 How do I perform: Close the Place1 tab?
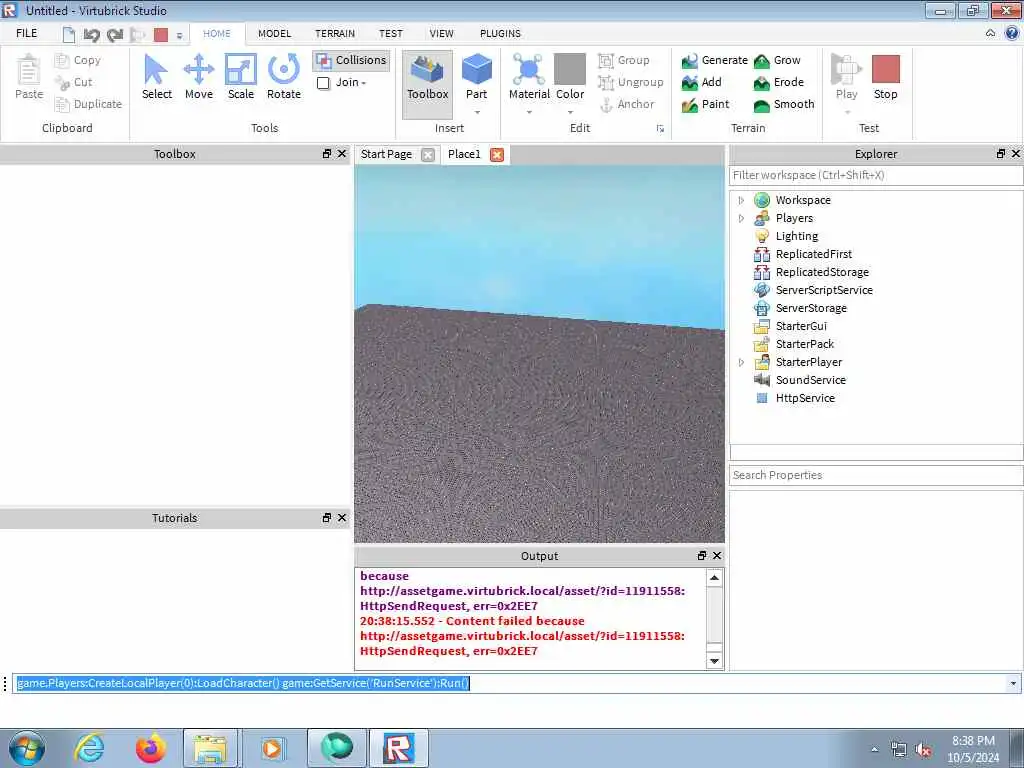coord(497,155)
